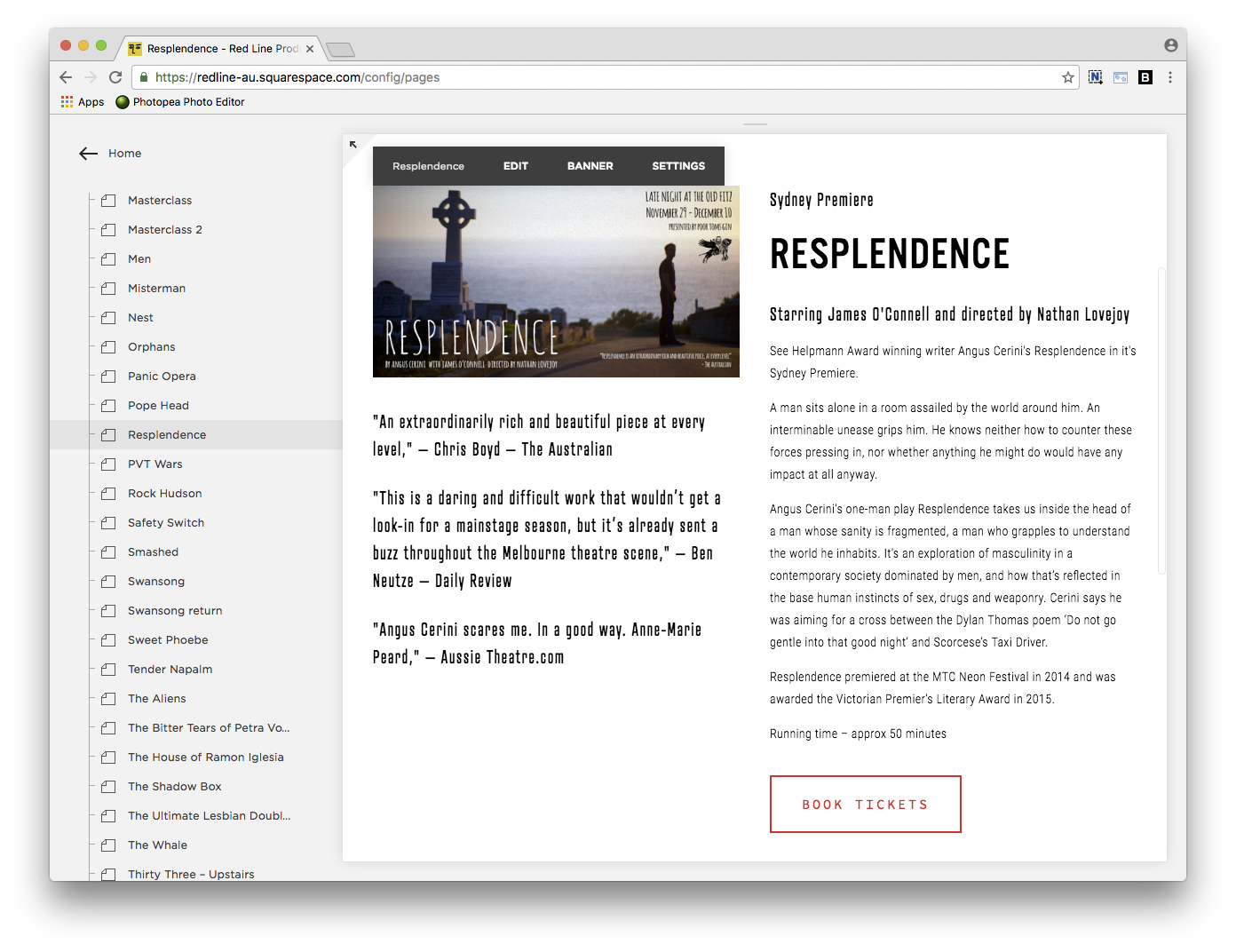Bookmark page with the star icon
Screen dimensions: 1236x952
pyautogui.click(x=1068, y=77)
